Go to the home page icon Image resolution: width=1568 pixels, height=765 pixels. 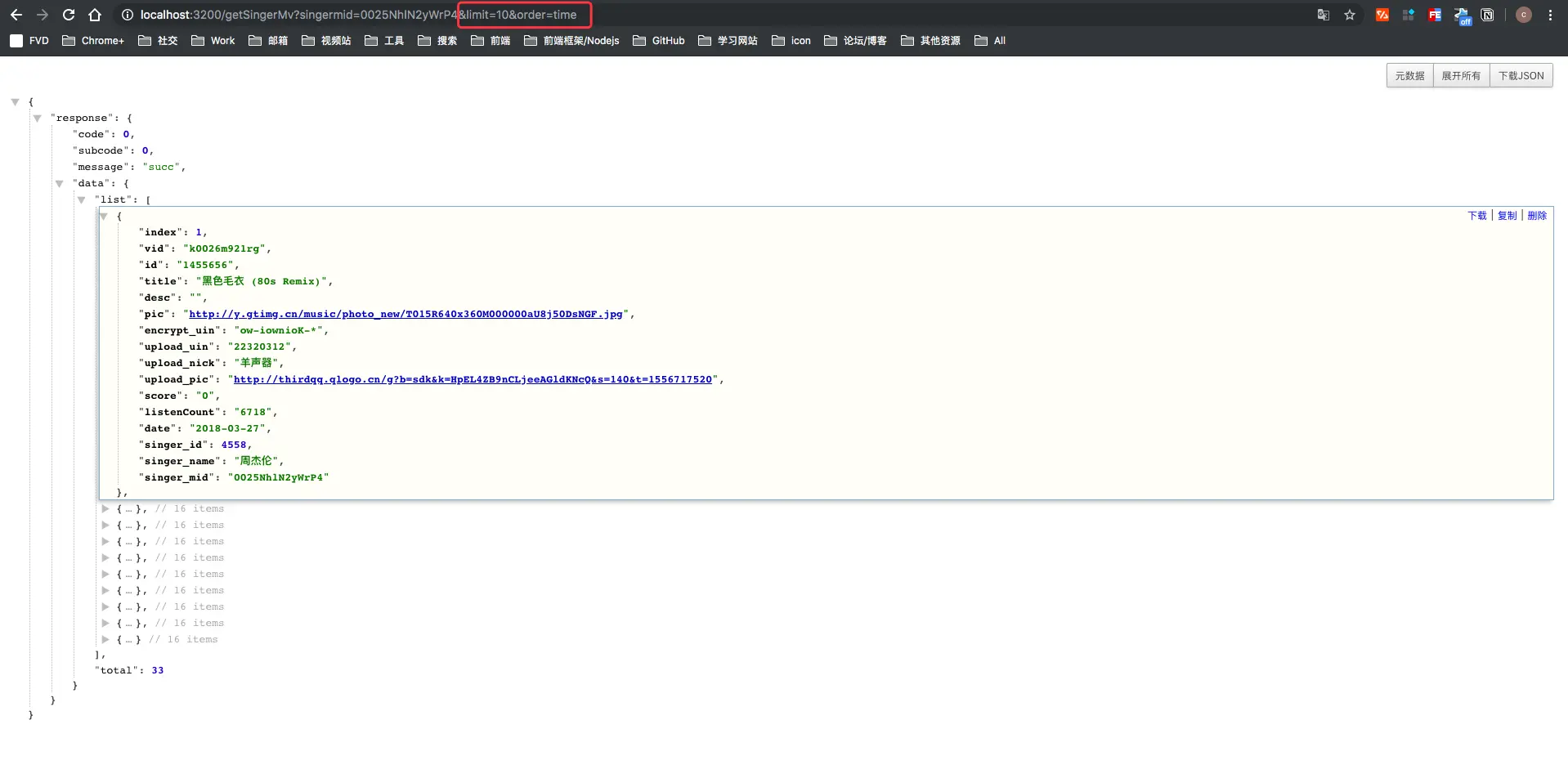click(95, 15)
